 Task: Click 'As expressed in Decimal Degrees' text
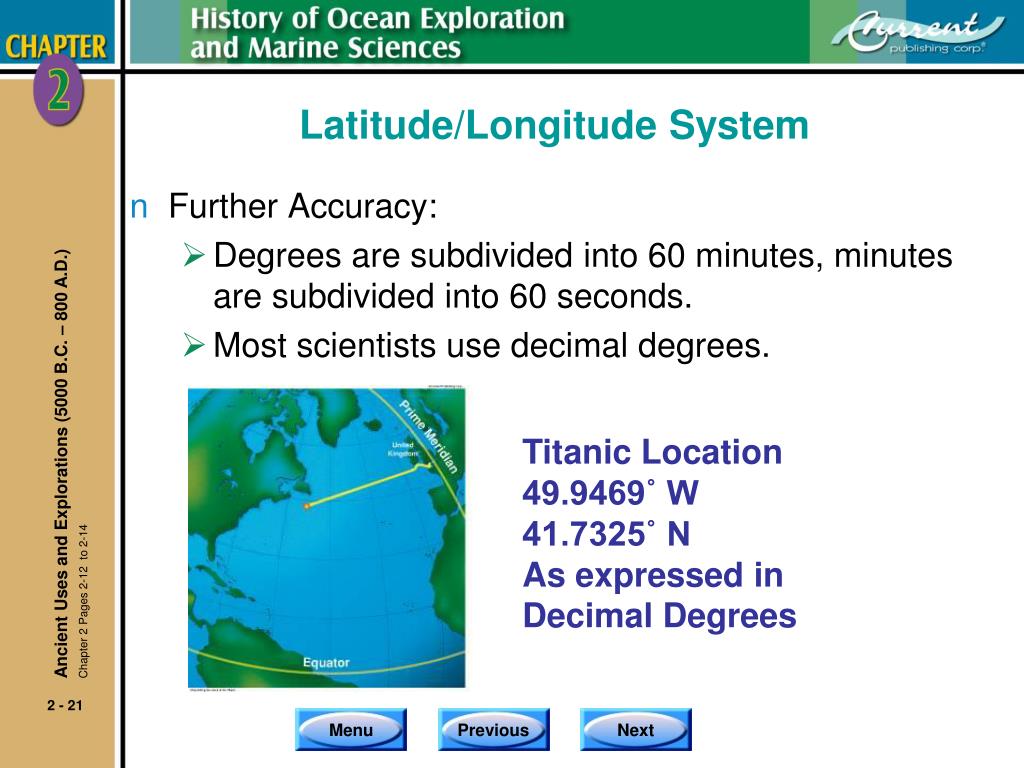(x=660, y=595)
